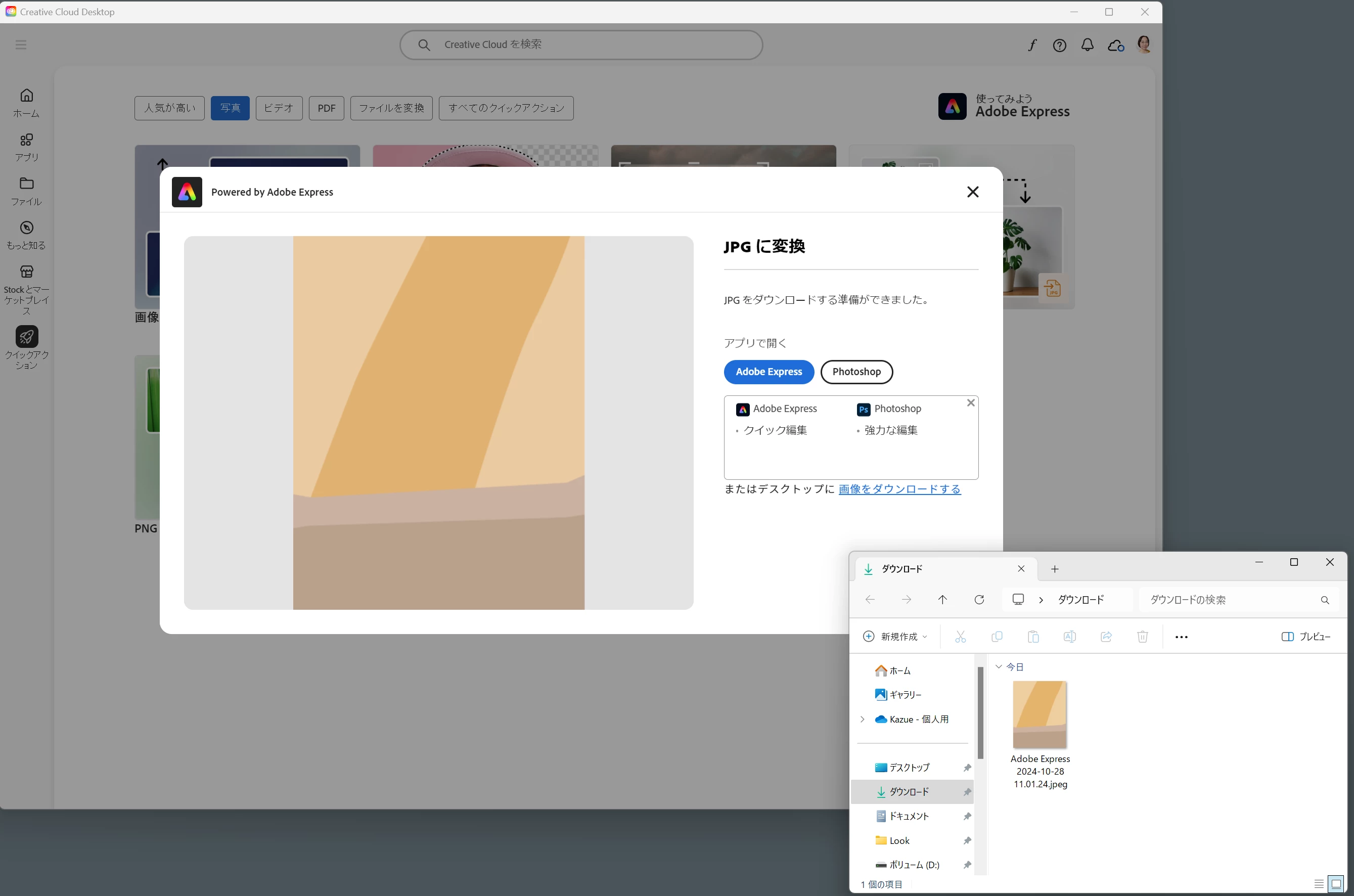Open the help question mark icon

pyautogui.click(x=1059, y=45)
